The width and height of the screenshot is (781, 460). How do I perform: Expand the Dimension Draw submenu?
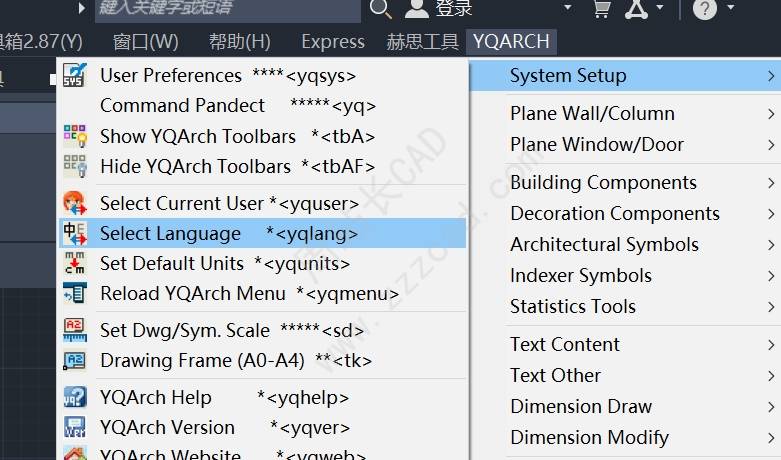[x=625, y=406]
